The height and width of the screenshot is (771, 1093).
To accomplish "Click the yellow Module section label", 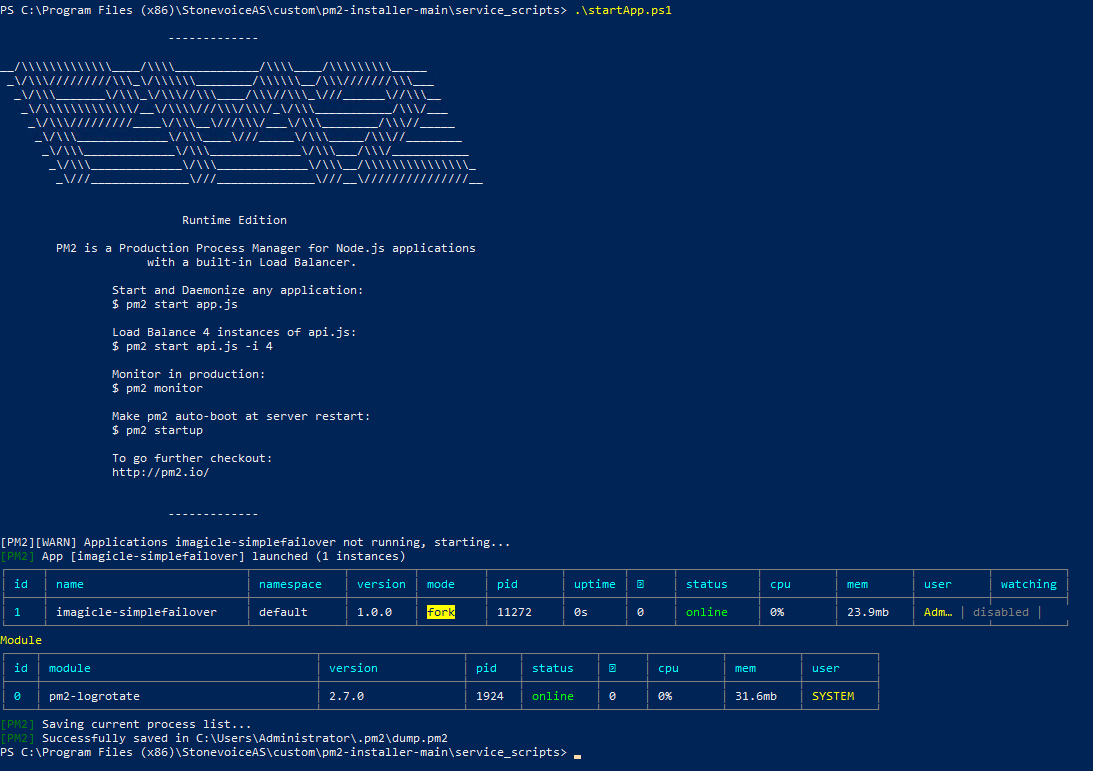I will click(x=21, y=639).
